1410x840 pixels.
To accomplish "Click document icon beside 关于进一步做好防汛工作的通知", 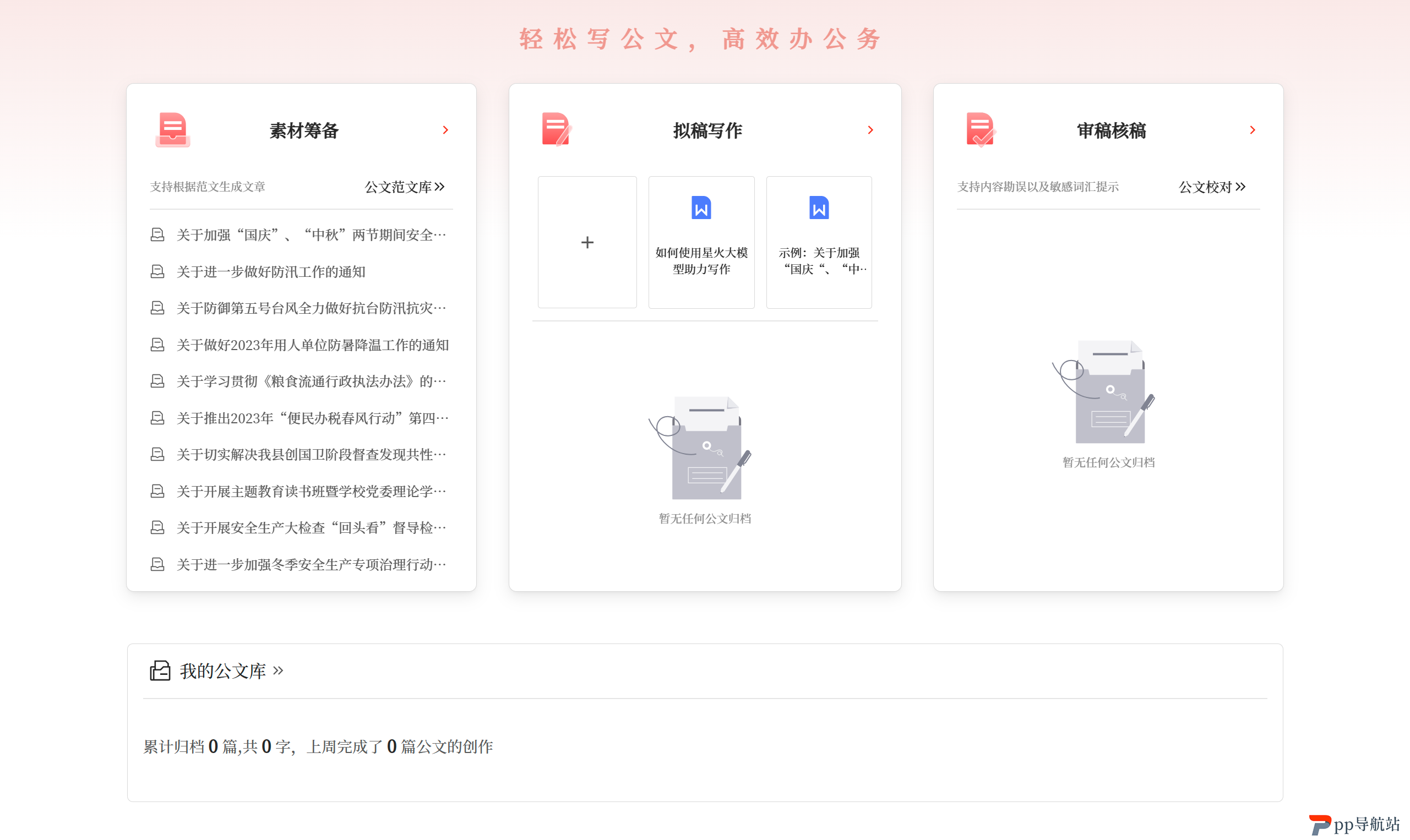I will [x=157, y=272].
